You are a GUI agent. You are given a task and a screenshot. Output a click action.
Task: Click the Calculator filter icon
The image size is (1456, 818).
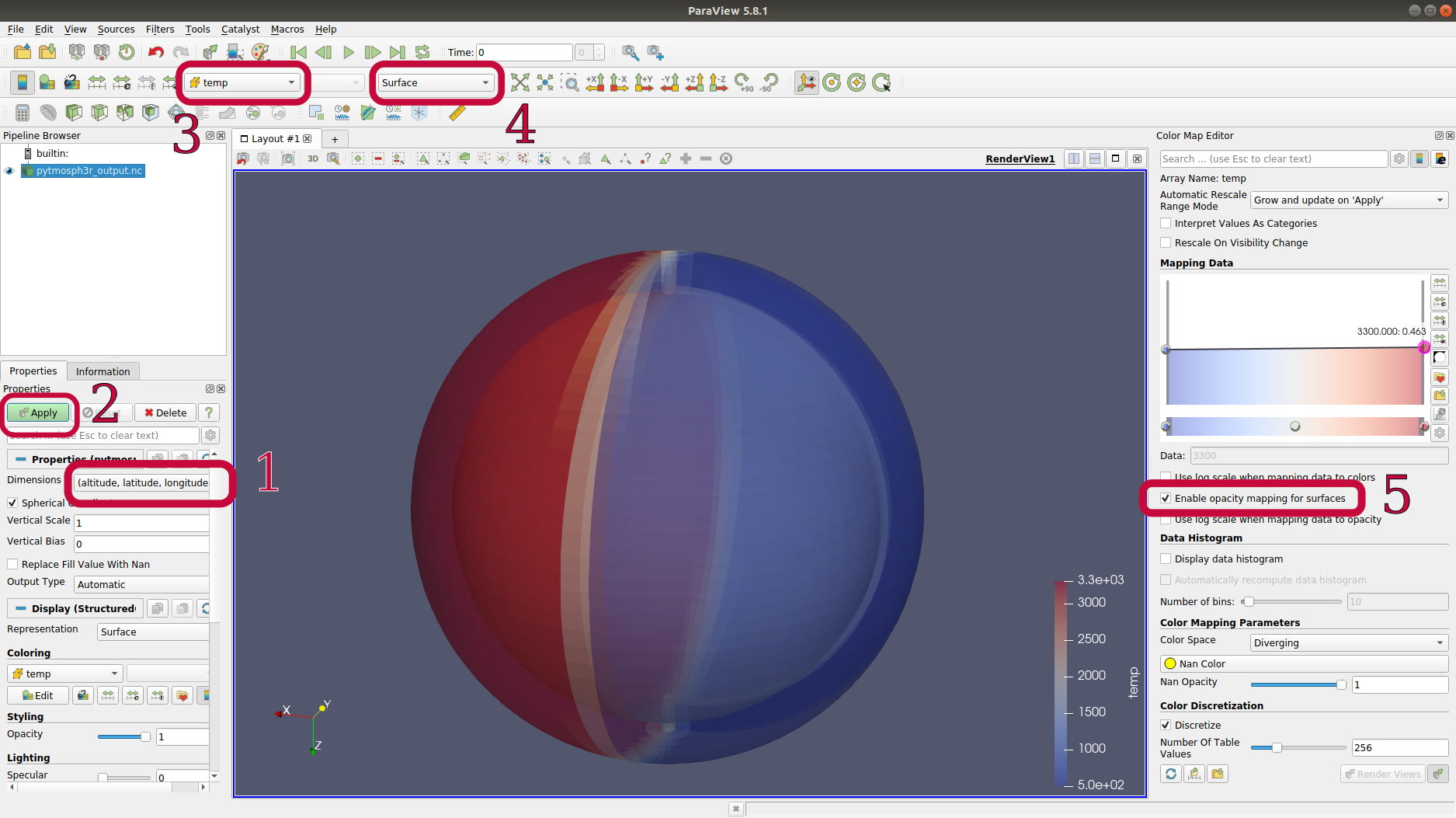(23, 113)
